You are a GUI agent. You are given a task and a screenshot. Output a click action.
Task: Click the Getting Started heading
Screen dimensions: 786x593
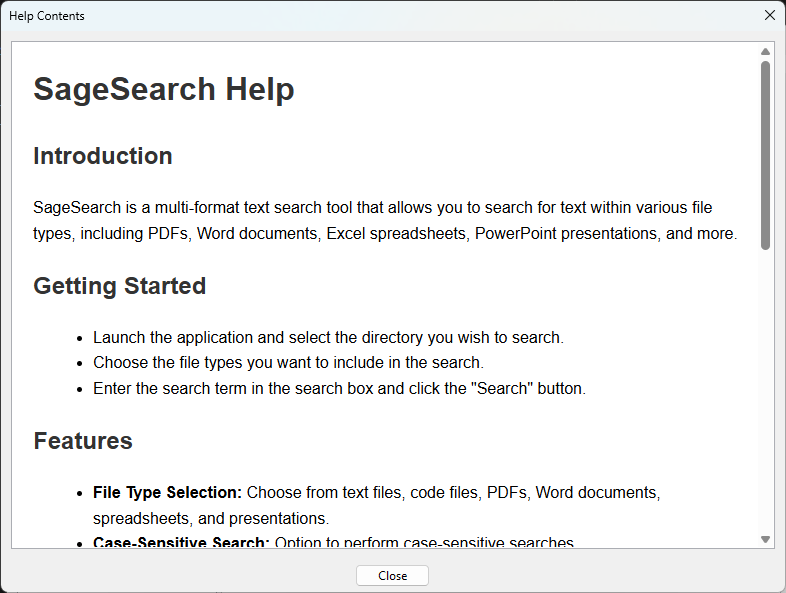[119, 286]
